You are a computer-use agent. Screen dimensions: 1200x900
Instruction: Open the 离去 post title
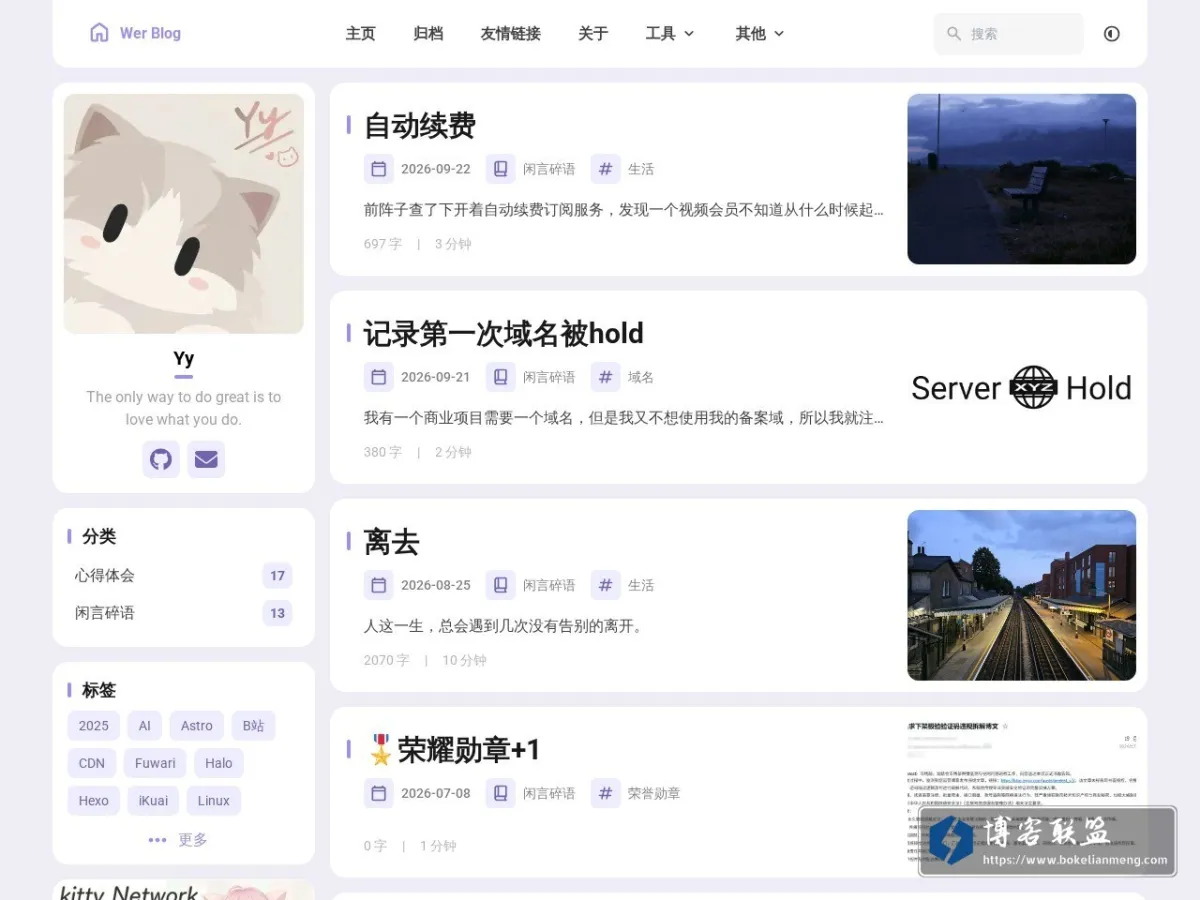(x=392, y=542)
